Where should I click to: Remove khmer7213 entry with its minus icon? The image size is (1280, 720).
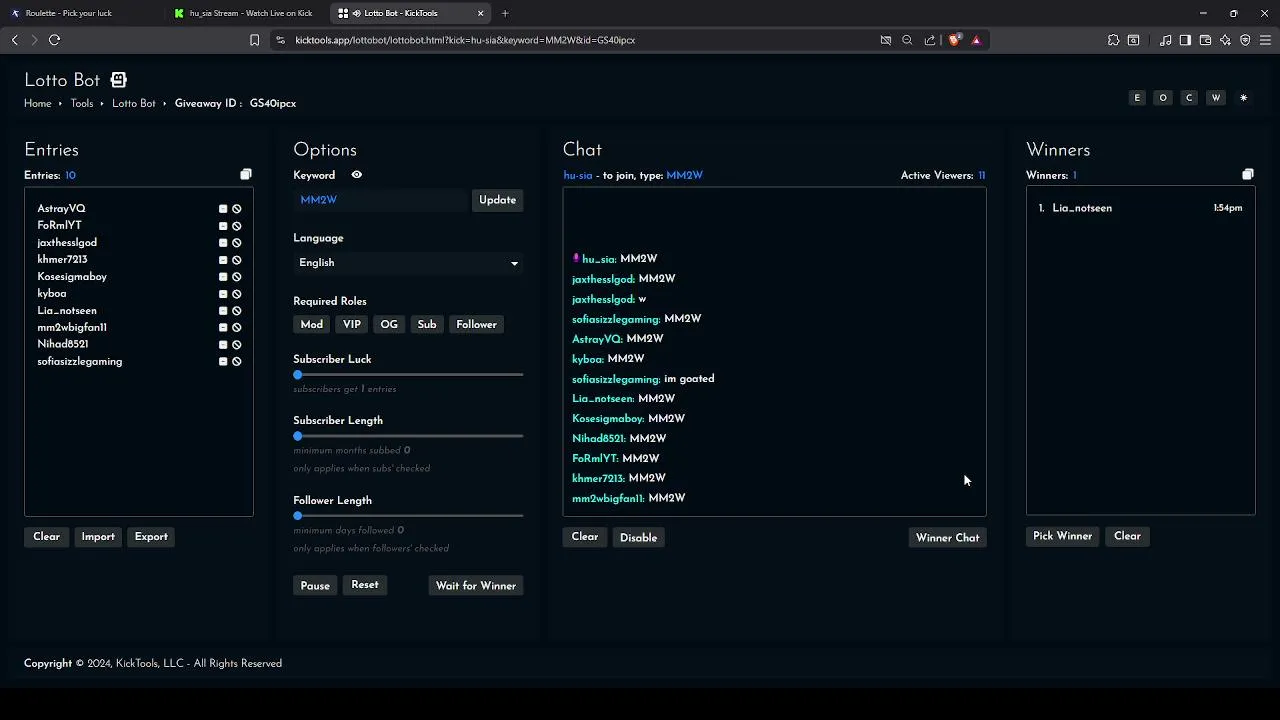[x=223, y=260]
